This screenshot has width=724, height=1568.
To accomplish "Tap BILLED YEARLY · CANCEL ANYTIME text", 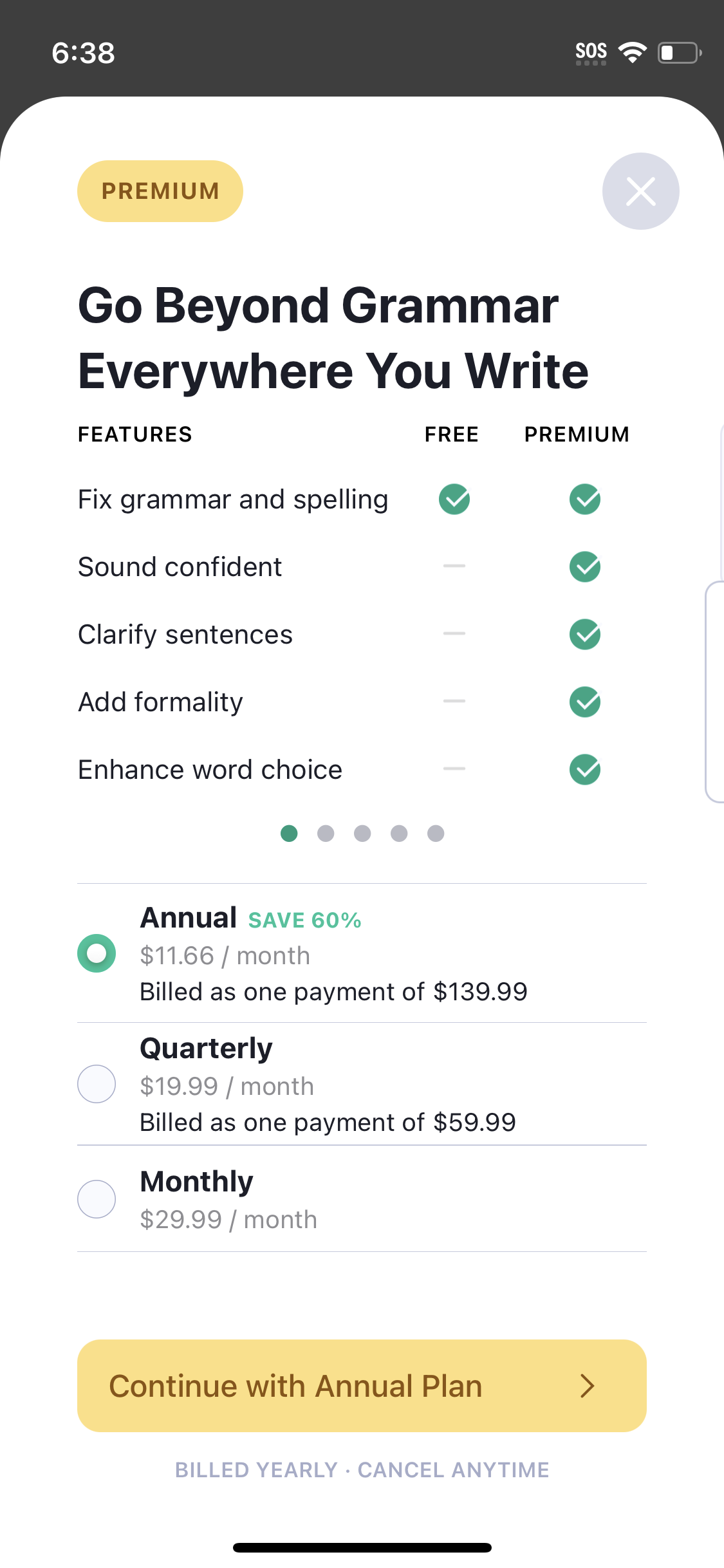I will tap(362, 1470).
